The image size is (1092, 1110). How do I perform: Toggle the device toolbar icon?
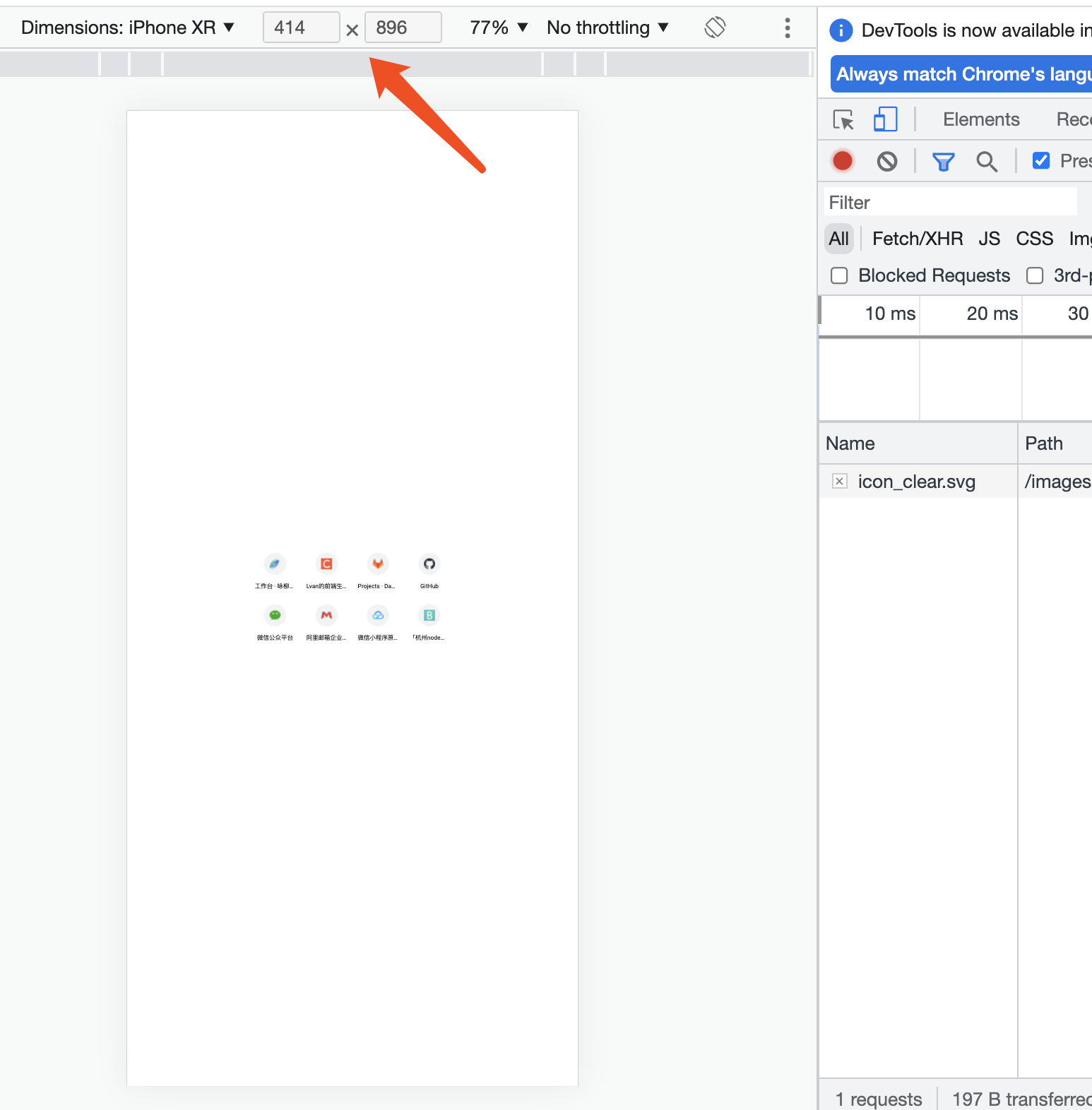coord(885,119)
